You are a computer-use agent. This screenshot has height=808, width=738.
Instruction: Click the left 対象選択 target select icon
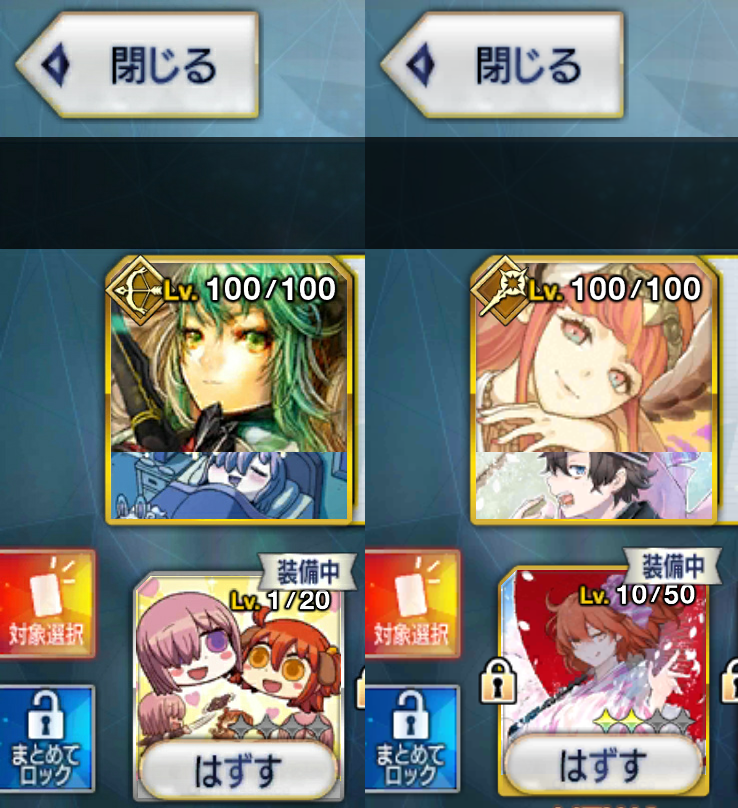pyautogui.click(x=47, y=603)
